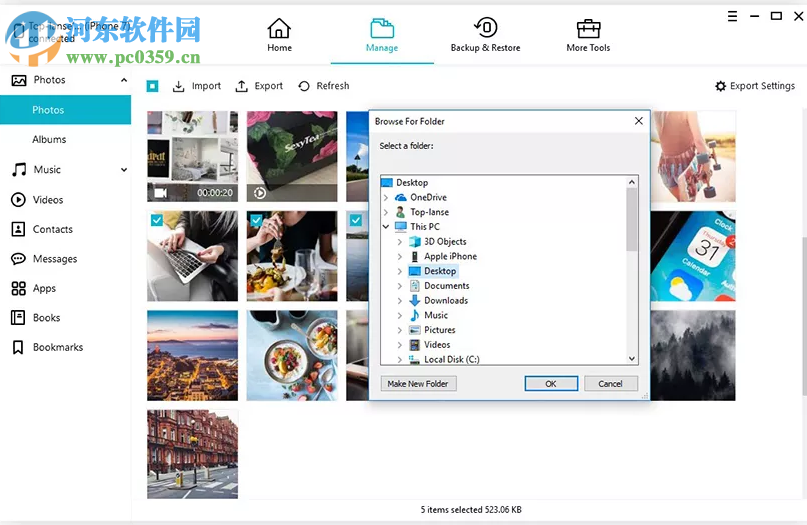
Task: Select the calendar app icon photo
Action: click(x=693, y=256)
